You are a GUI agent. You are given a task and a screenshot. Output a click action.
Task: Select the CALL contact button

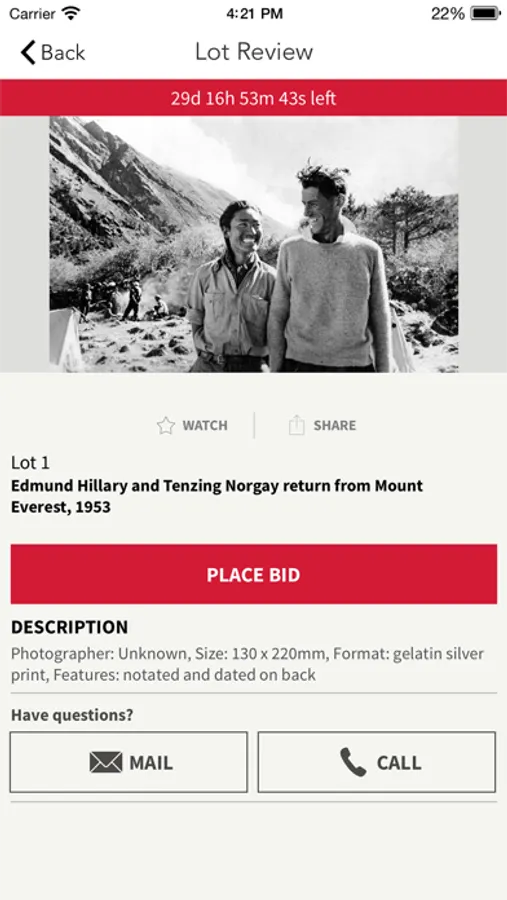point(377,762)
